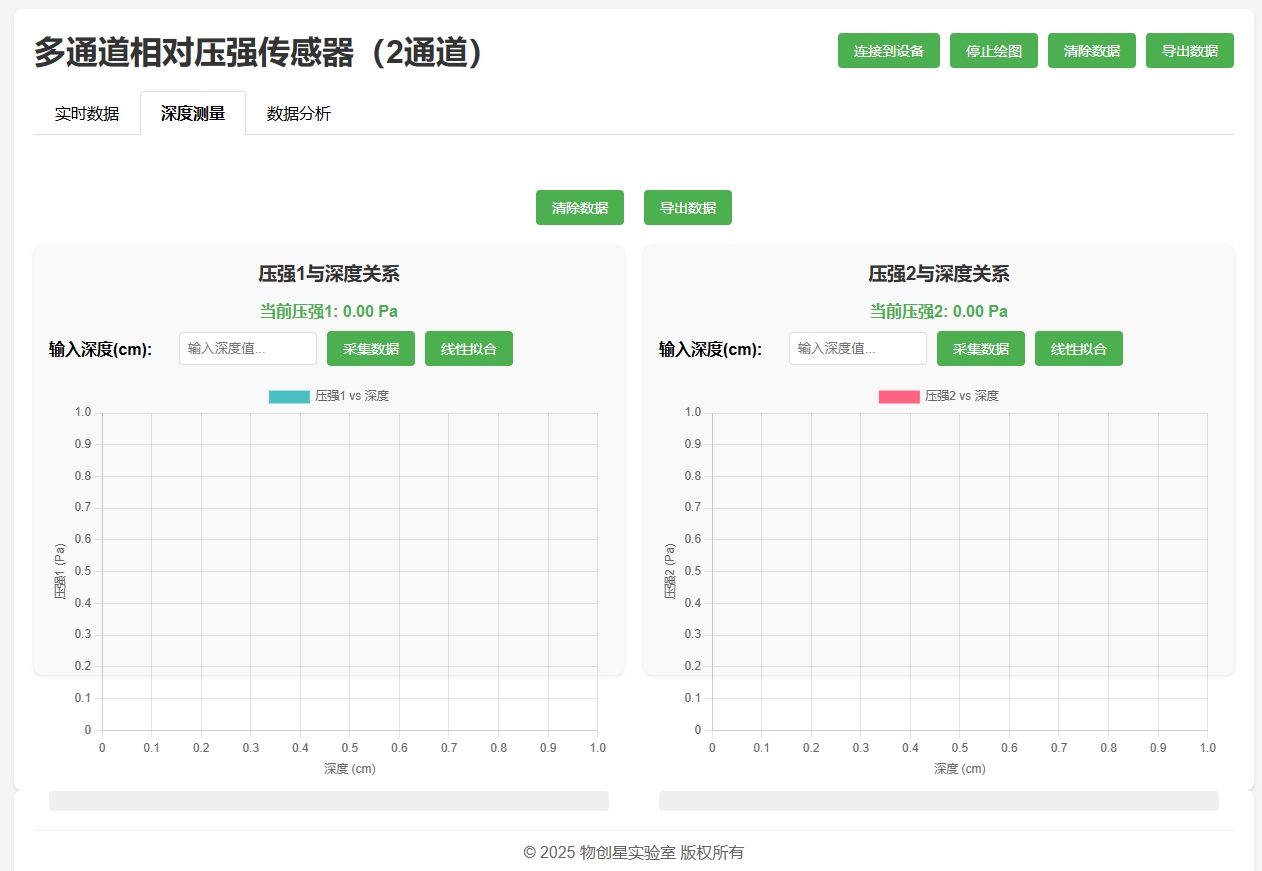Viewport: 1262px width, 871px height.
Task: Click the 连接到设备 button
Action: pyautogui.click(x=888, y=51)
